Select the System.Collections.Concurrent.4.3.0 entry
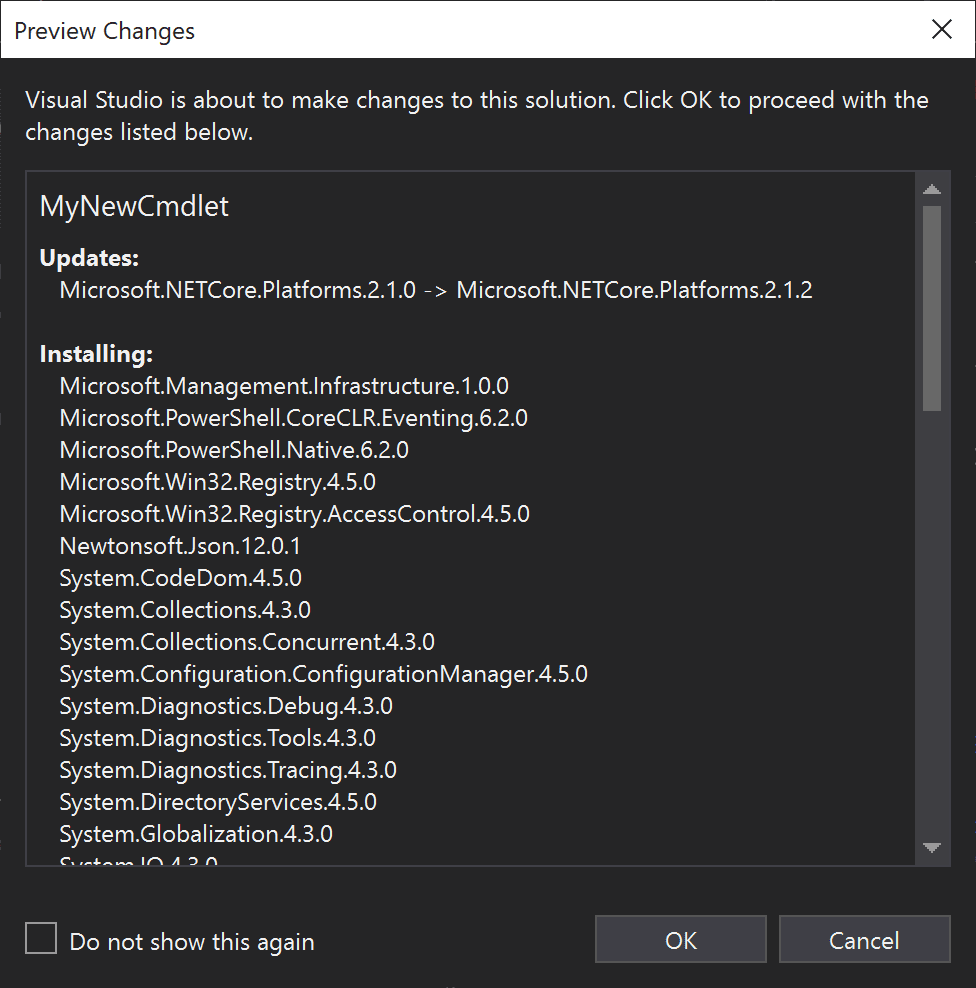976x988 pixels. (247, 642)
